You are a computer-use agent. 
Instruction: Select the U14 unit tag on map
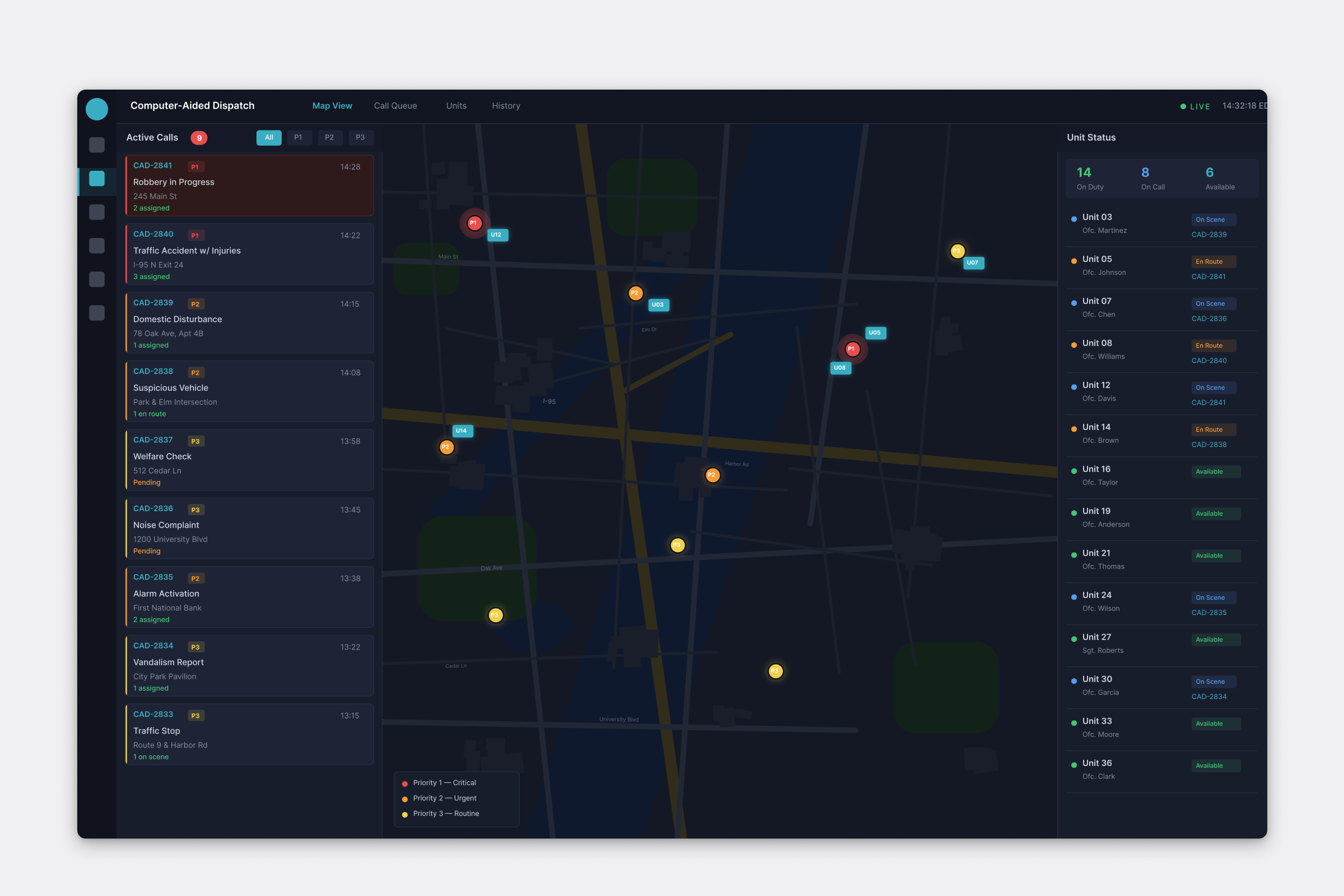click(x=463, y=431)
